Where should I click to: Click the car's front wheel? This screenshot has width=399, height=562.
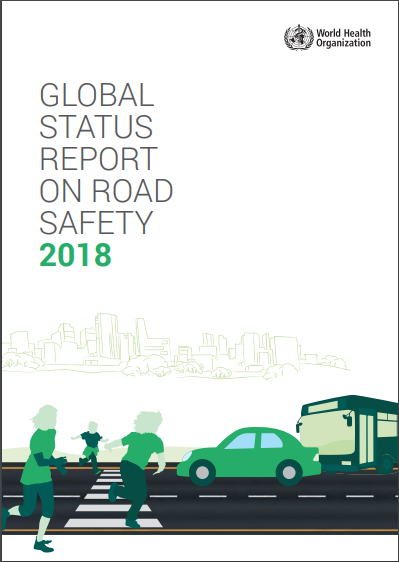point(202,472)
